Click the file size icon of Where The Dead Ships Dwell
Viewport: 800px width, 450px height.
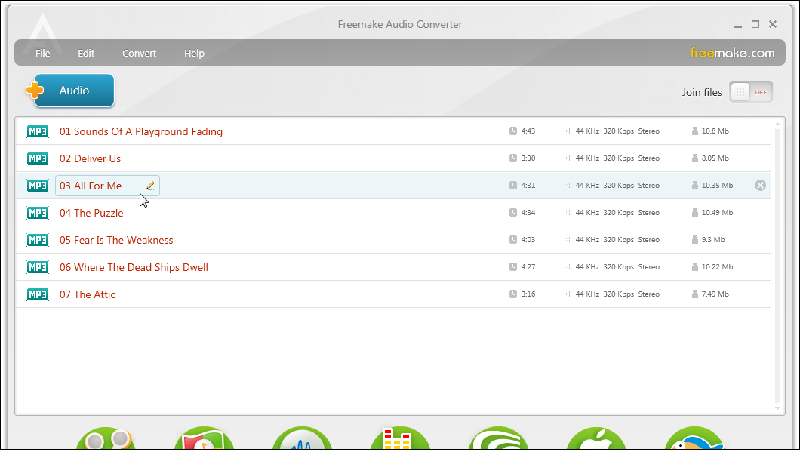694,267
